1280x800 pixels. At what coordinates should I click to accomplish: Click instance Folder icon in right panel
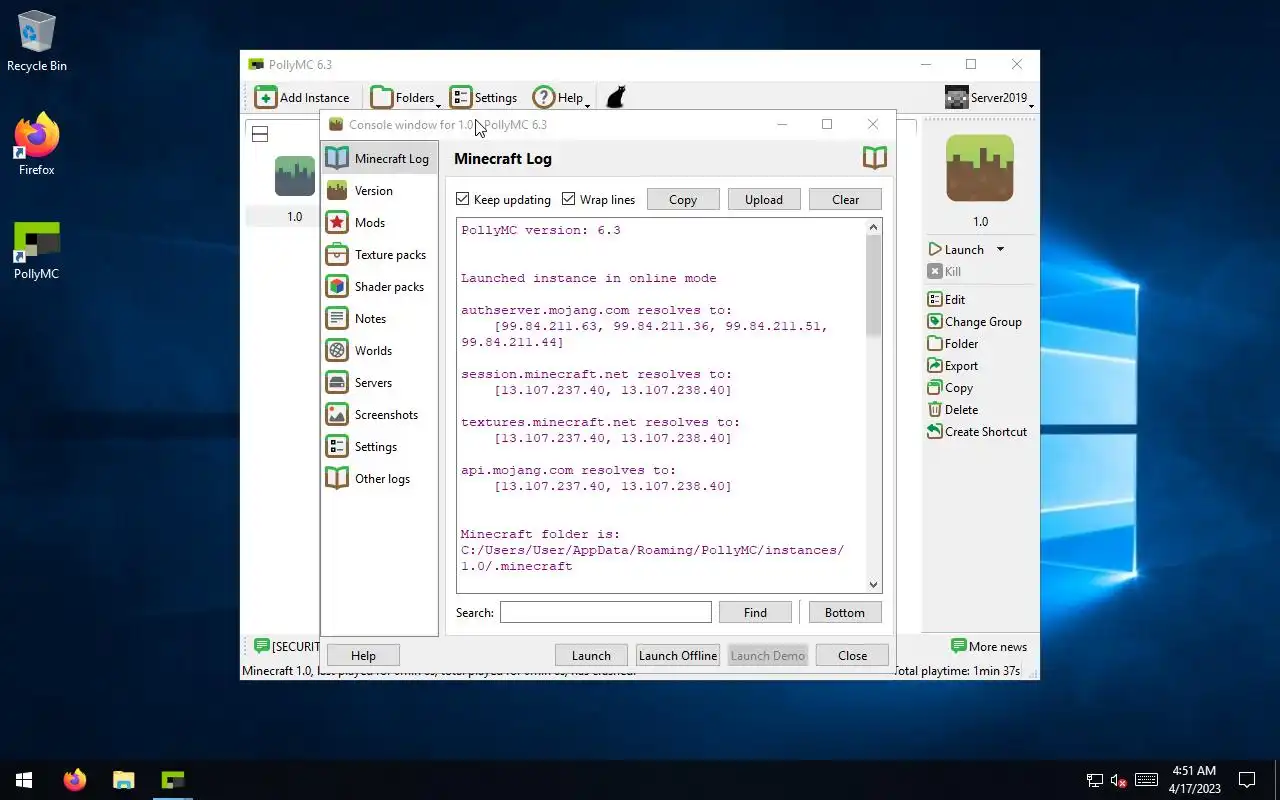coord(935,343)
